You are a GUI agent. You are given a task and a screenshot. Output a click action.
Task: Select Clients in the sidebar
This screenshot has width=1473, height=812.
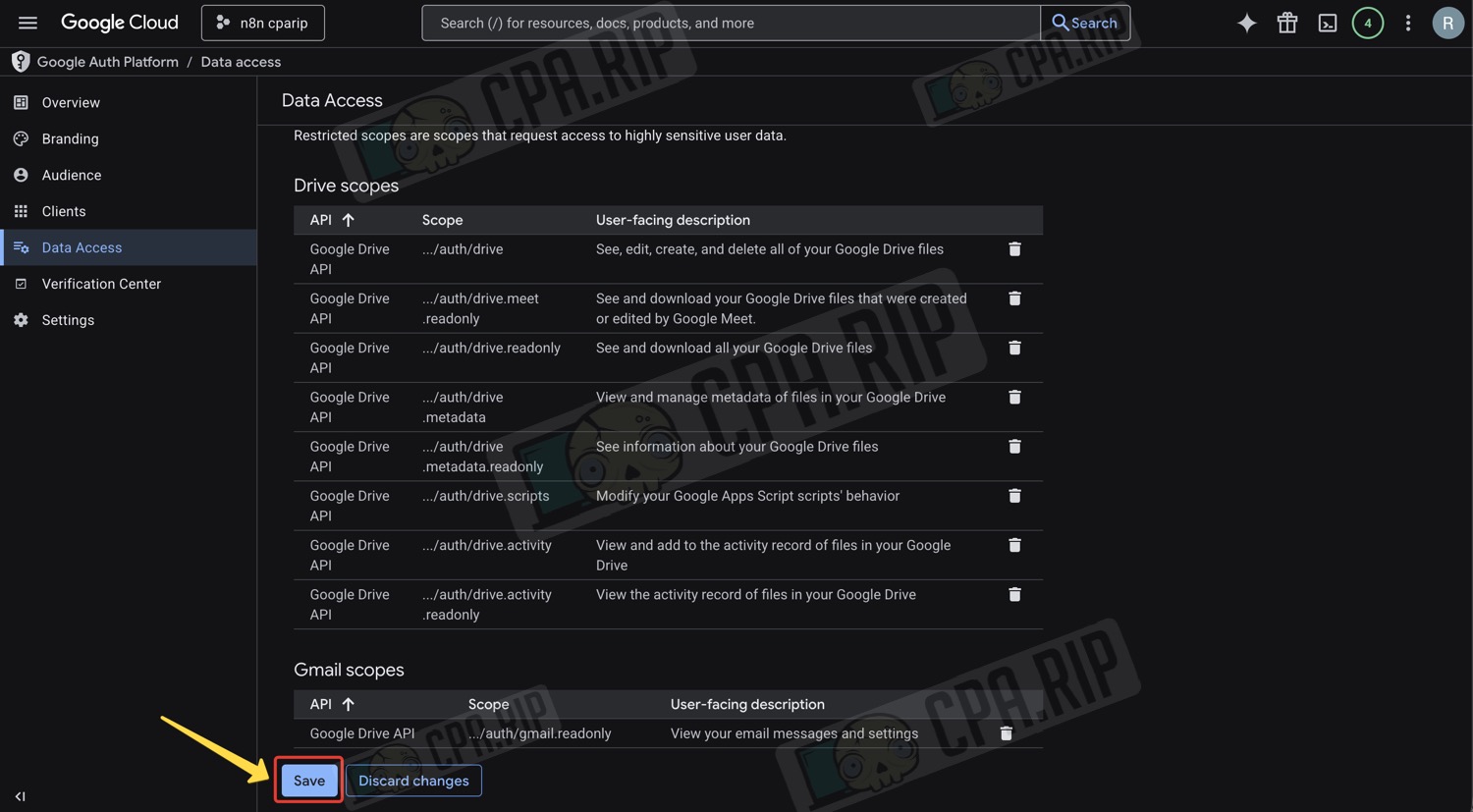(x=64, y=211)
